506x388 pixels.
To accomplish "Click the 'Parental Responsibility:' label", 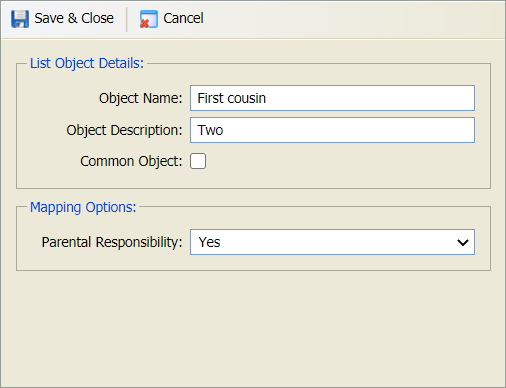I will click(112, 242).
